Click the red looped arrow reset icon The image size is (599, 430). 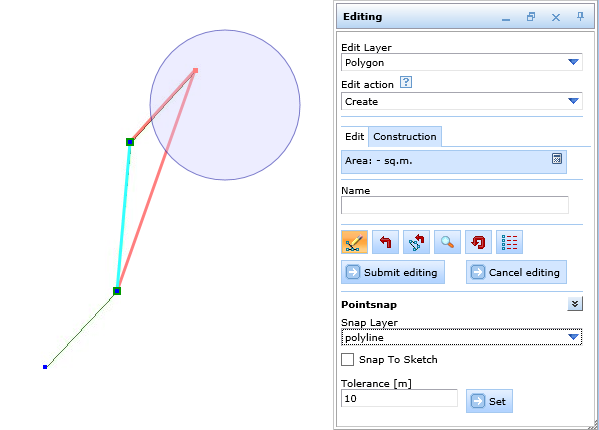pyautogui.click(x=478, y=242)
